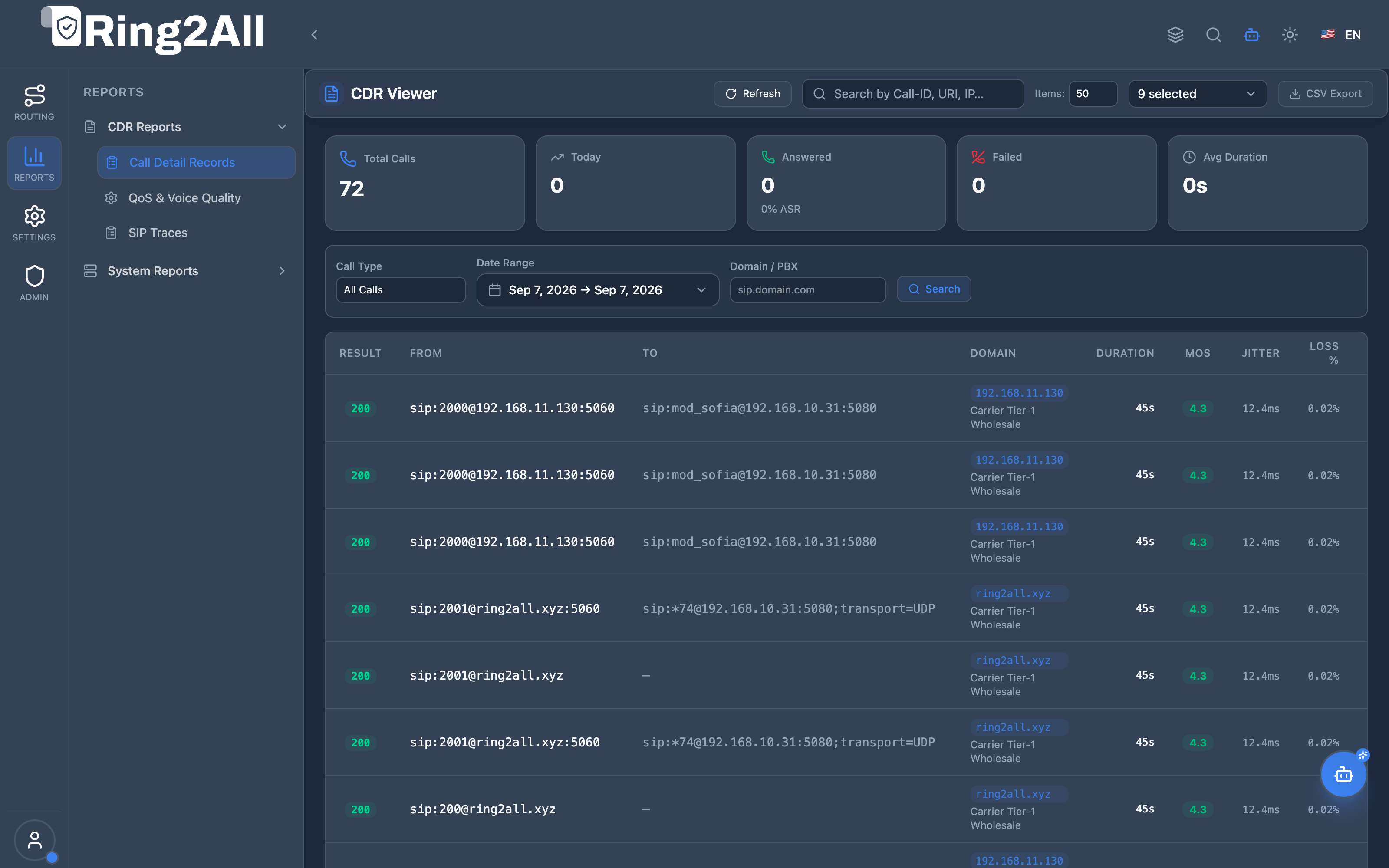Open QoS & Voice Quality report
This screenshot has height=868, width=1389.
point(196,198)
